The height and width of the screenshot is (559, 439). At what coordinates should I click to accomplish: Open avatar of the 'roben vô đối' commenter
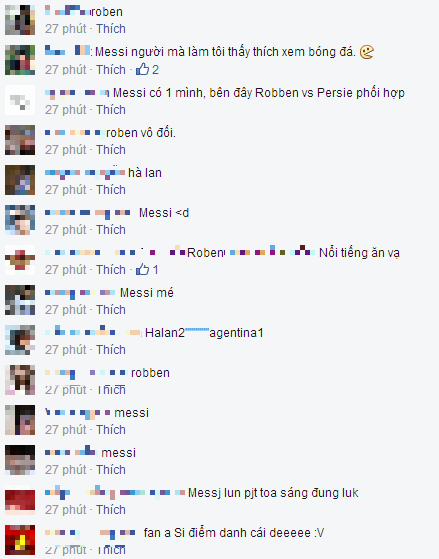(x=20, y=140)
